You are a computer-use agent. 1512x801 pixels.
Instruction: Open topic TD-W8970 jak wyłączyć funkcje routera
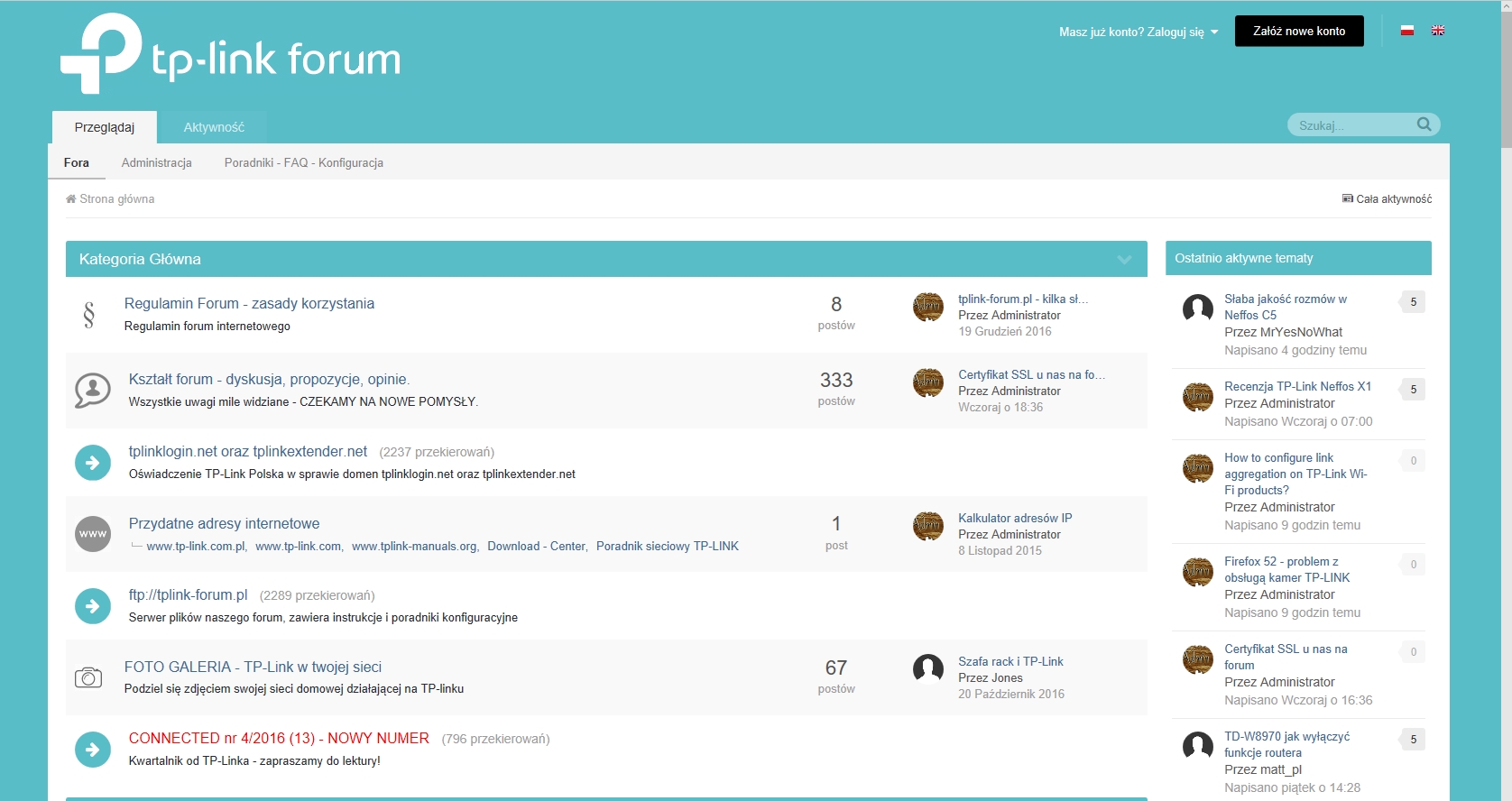click(x=1287, y=744)
